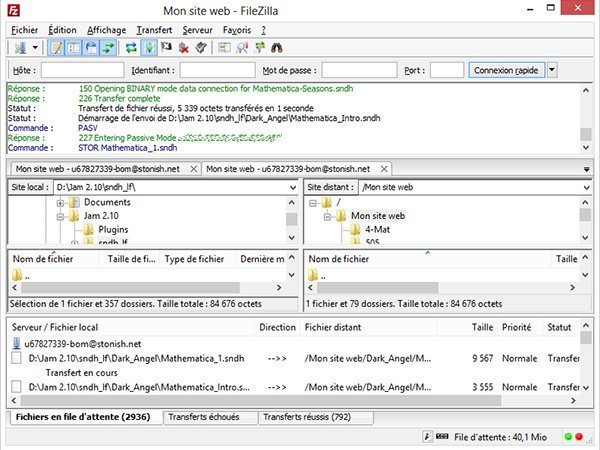Toggle transfer queue display icon
The width and height of the screenshot is (600, 450).
(109, 48)
